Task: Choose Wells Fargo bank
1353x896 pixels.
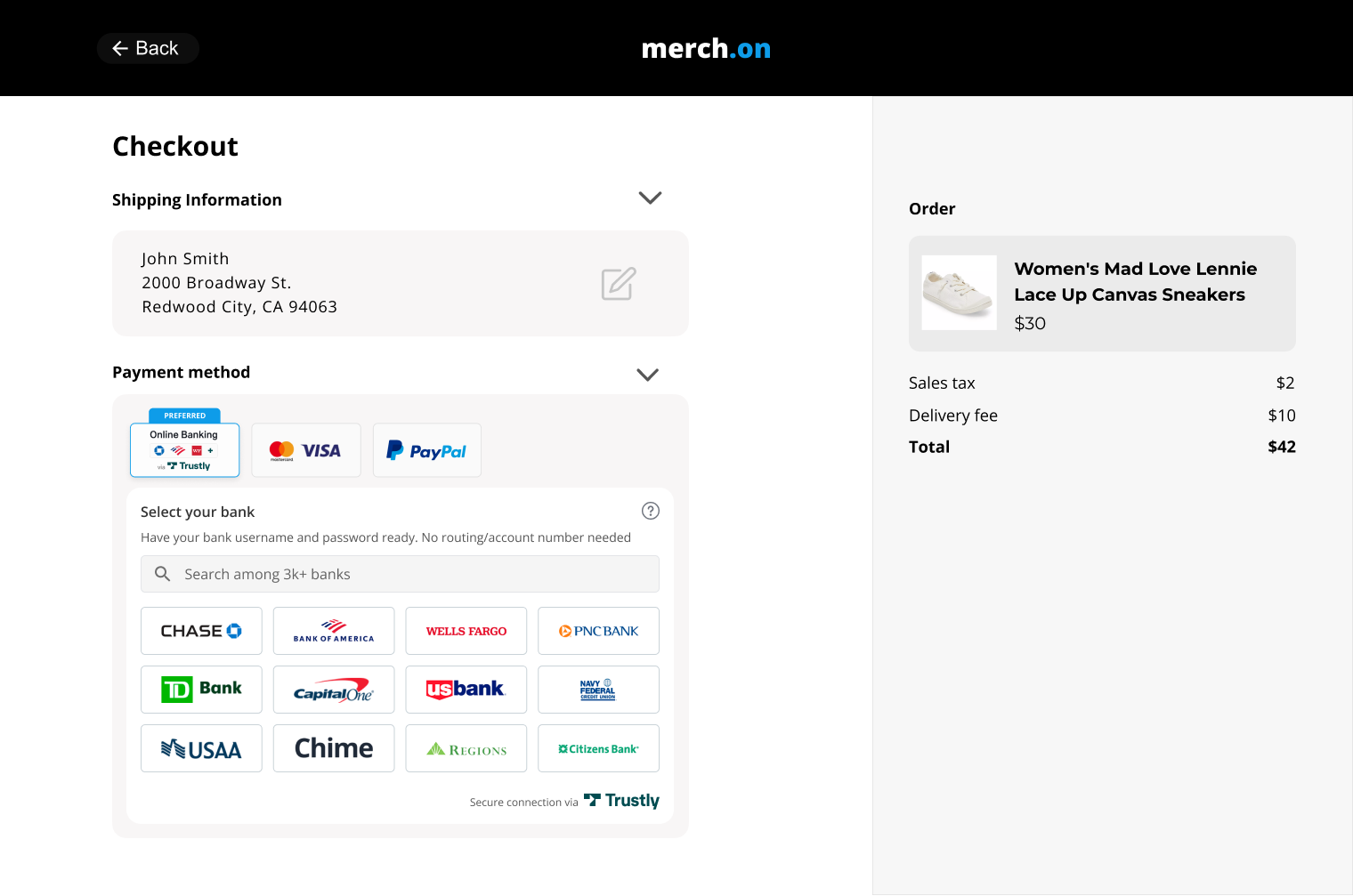Action: (466, 631)
